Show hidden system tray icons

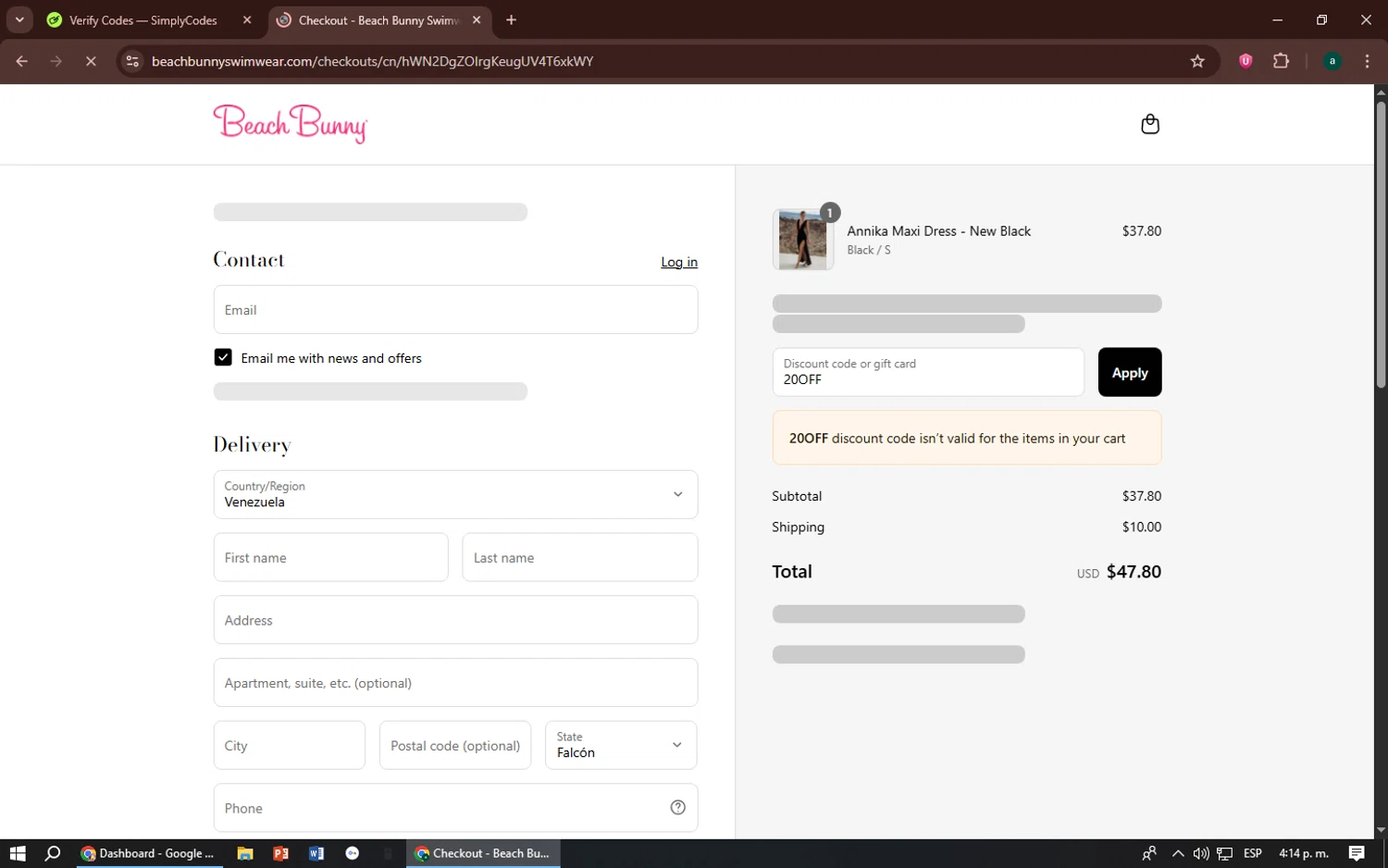(1177, 853)
